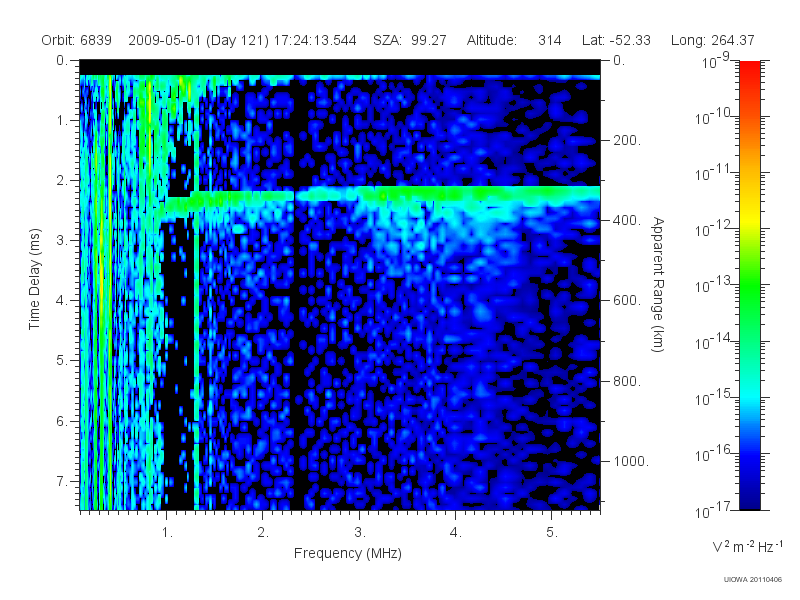Click the black band at top of spectrogram
The width and height of the screenshot is (800, 600).
[x=340, y=68]
